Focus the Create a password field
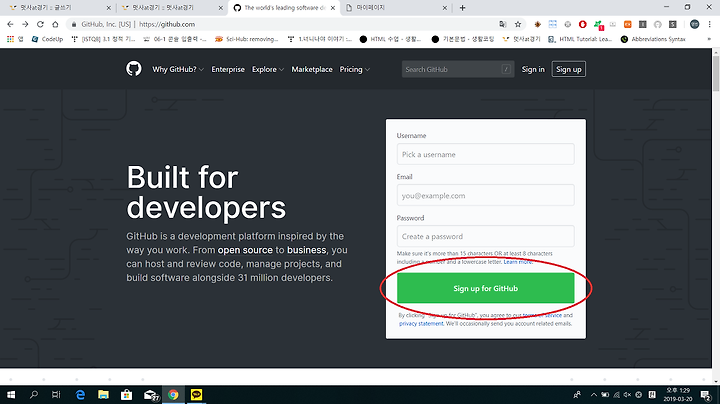The height and width of the screenshot is (404, 720). click(x=485, y=236)
